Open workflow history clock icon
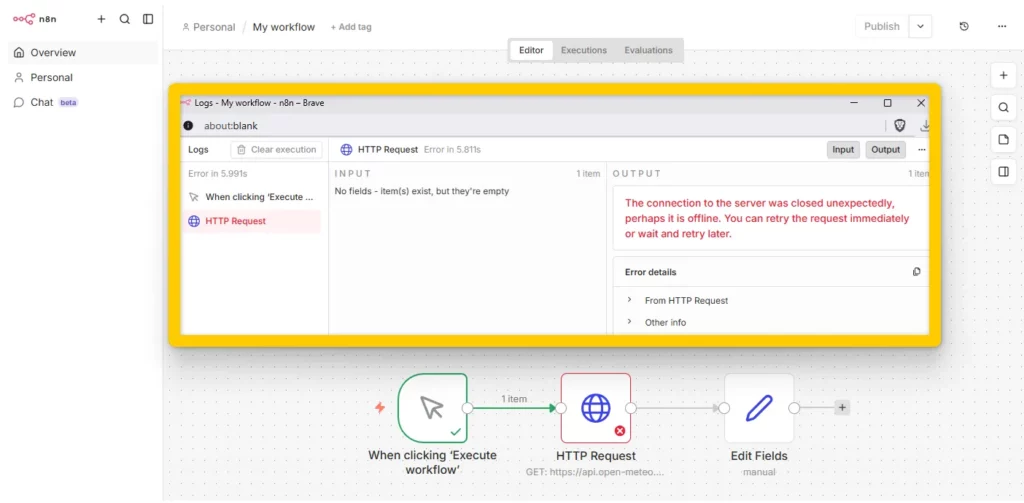The image size is (1024, 503). 964,26
